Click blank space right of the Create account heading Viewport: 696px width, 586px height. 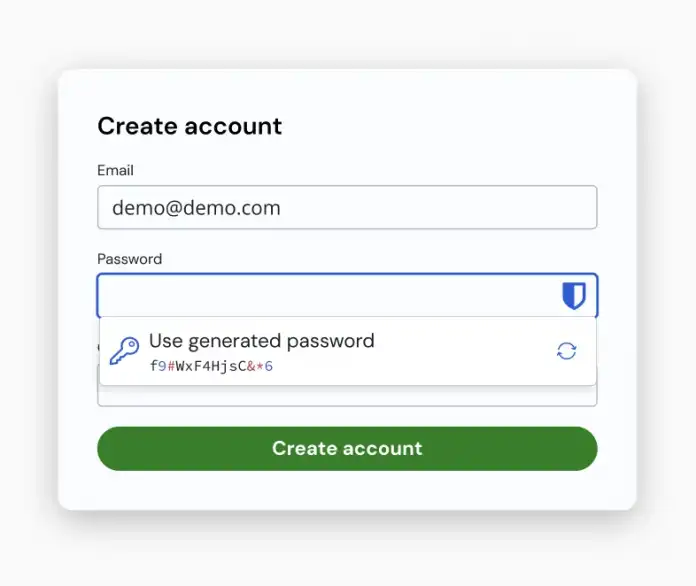[450, 126]
